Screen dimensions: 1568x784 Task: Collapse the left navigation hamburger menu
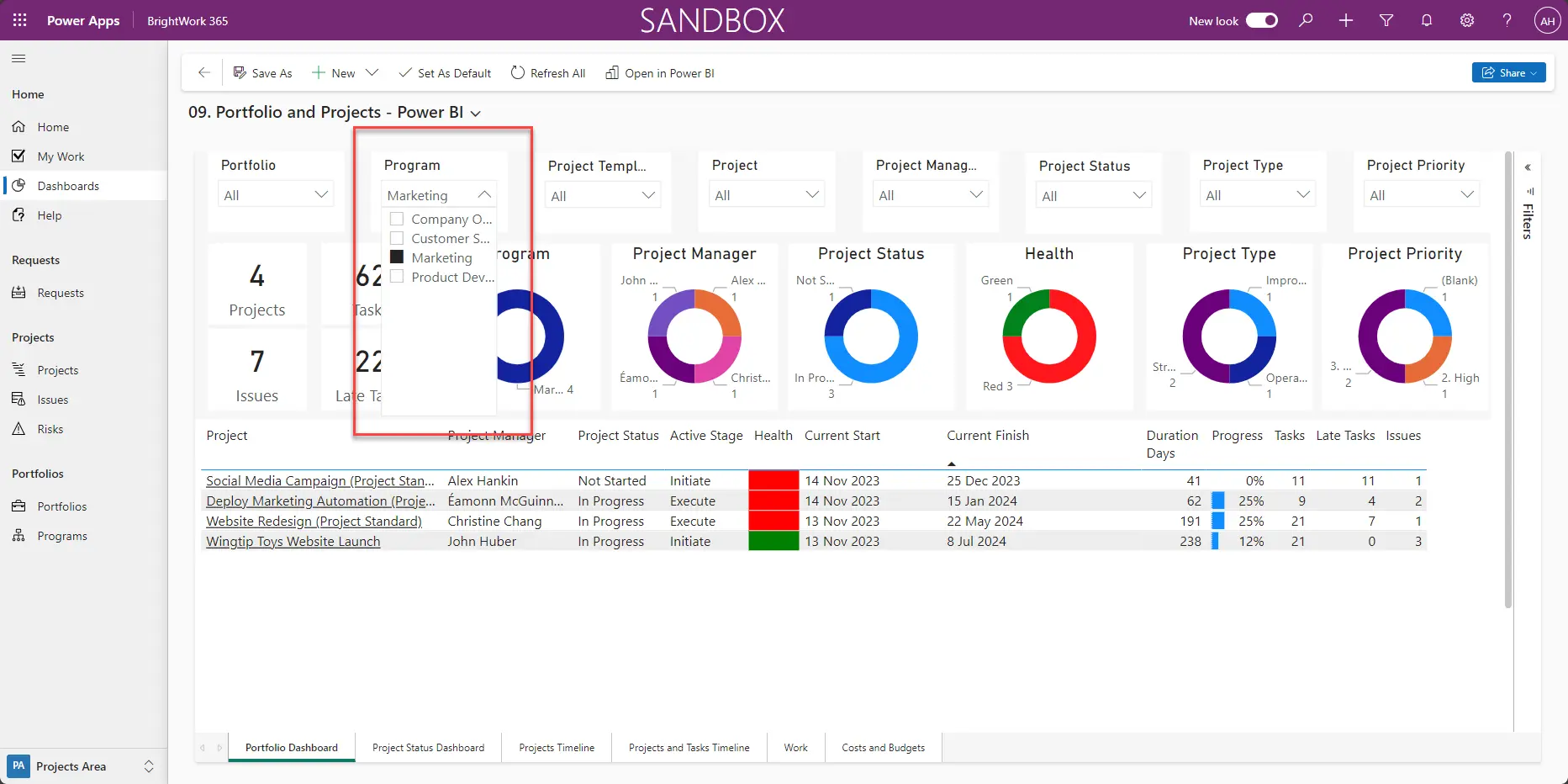pos(18,58)
